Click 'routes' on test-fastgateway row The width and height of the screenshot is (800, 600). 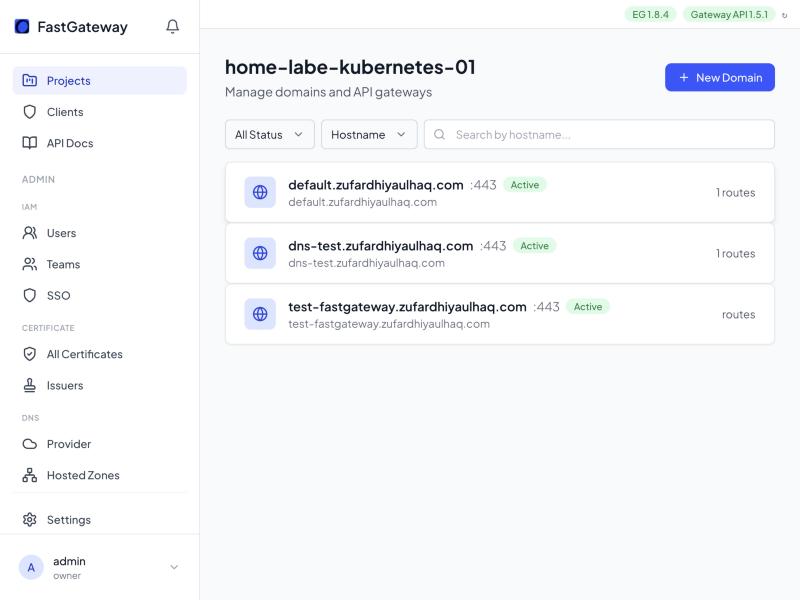(738, 314)
